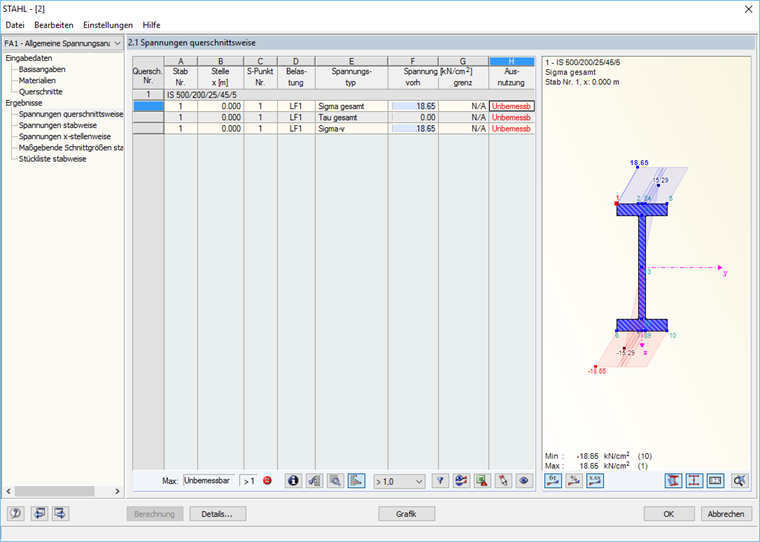
Task: Toggle the colored relation scales icon below the table
Action: 356,481
